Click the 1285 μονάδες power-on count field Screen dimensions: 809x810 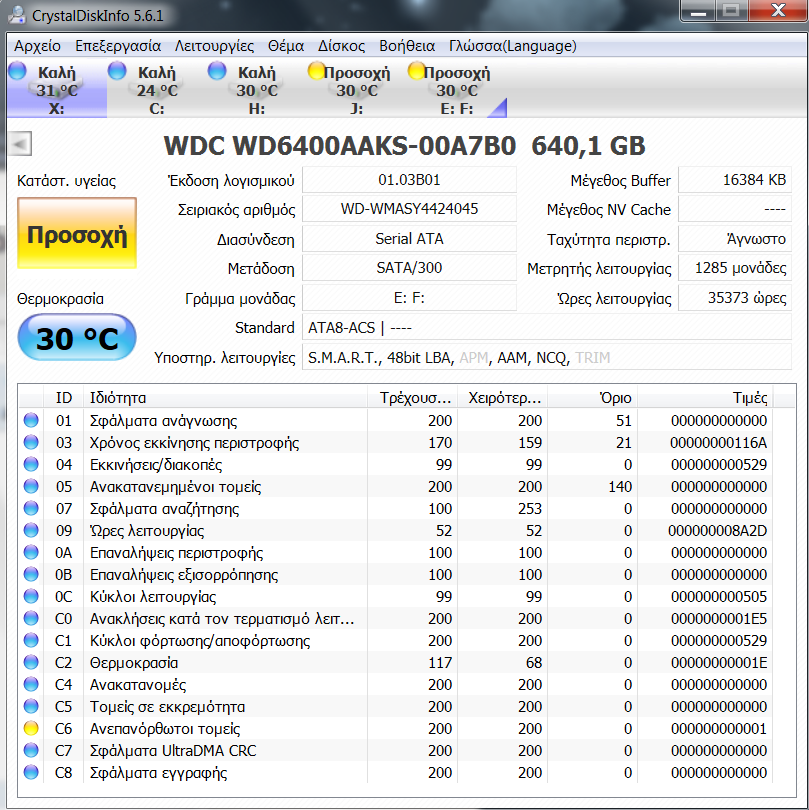[x=735, y=268]
